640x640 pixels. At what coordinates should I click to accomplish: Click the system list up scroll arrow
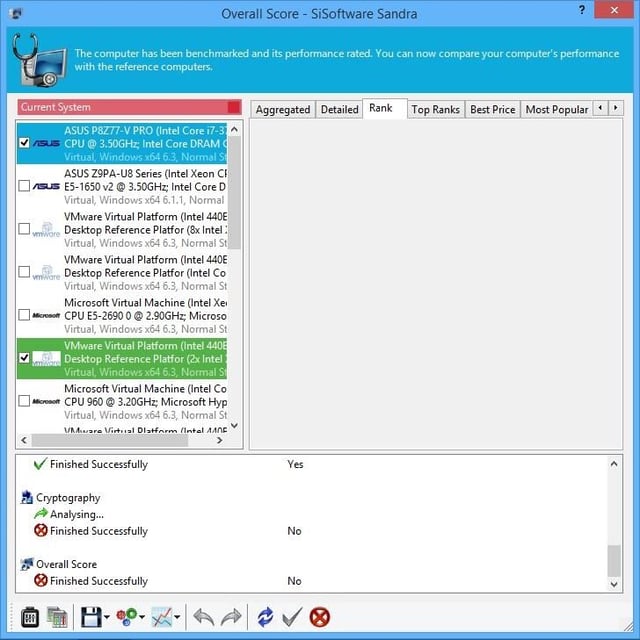(234, 130)
